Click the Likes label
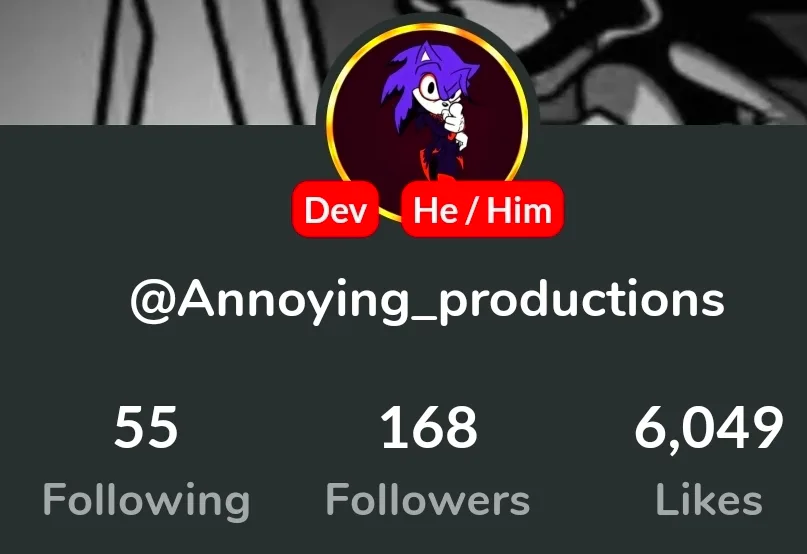Image resolution: width=807 pixels, height=554 pixels. pos(709,499)
